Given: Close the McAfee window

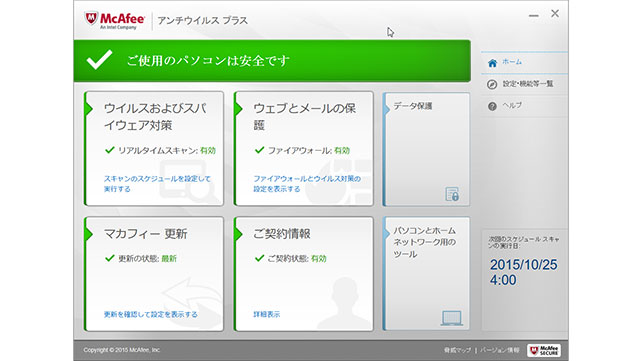Looking at the screenshot, I should pos(555,14).
